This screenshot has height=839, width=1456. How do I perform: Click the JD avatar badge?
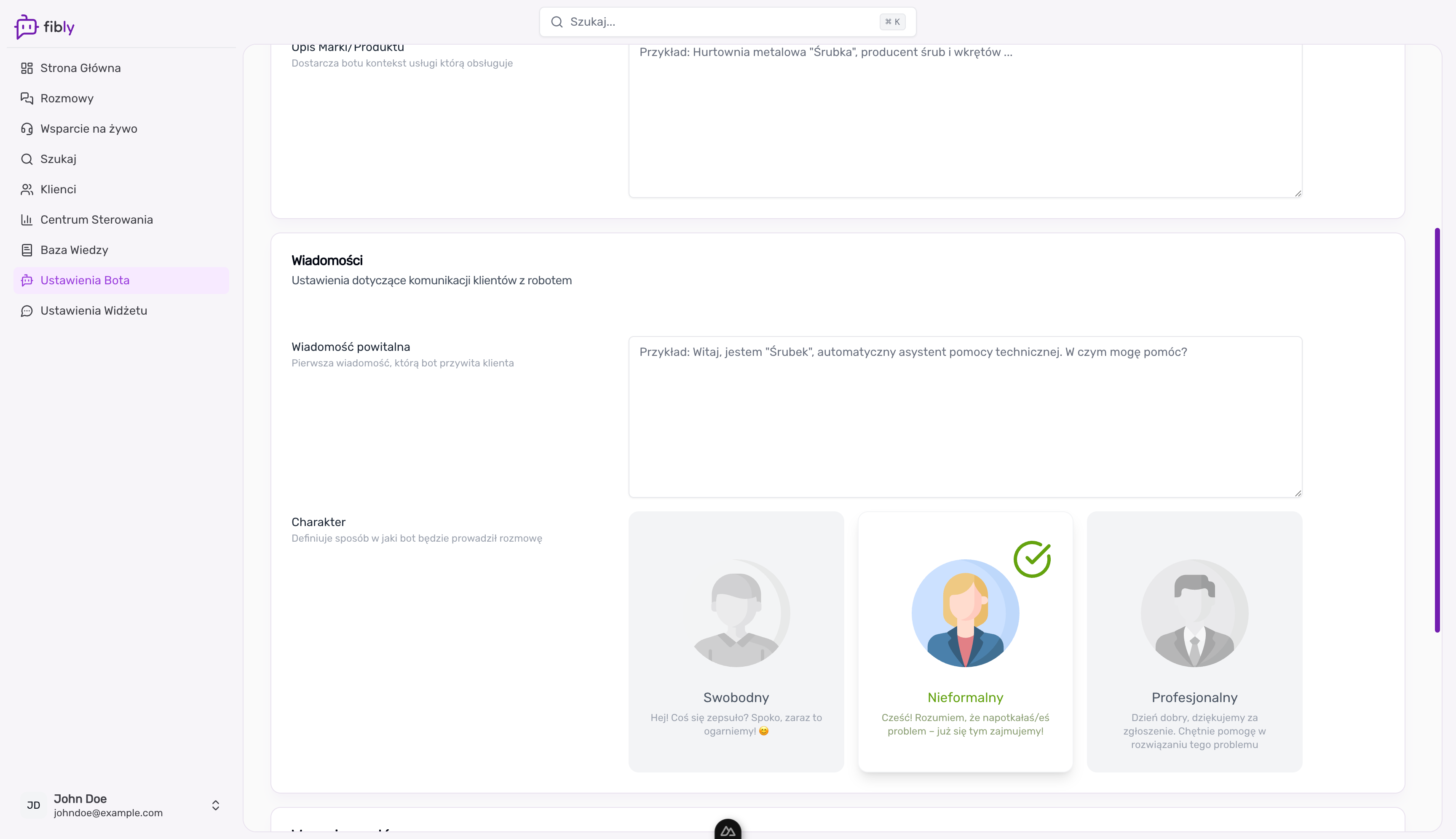[33, 805]
